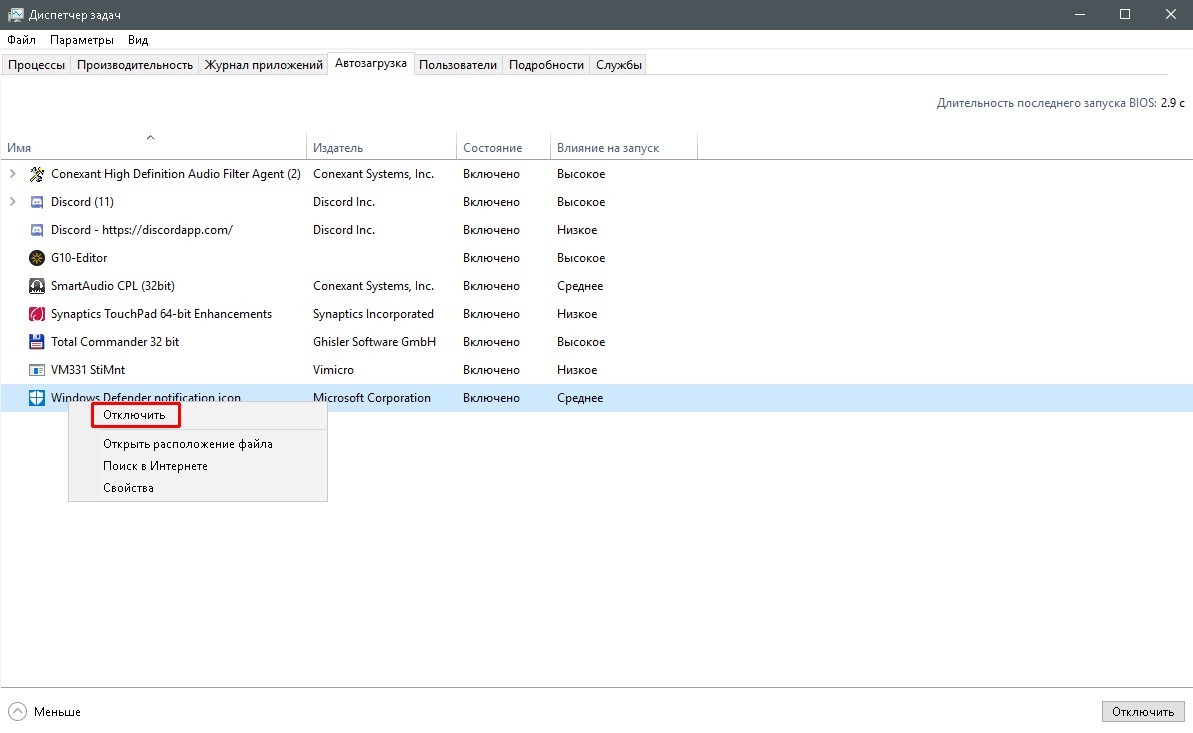1193x733 pixels.
Task: Click the G10-Editor icon
Action: (37, 258)
